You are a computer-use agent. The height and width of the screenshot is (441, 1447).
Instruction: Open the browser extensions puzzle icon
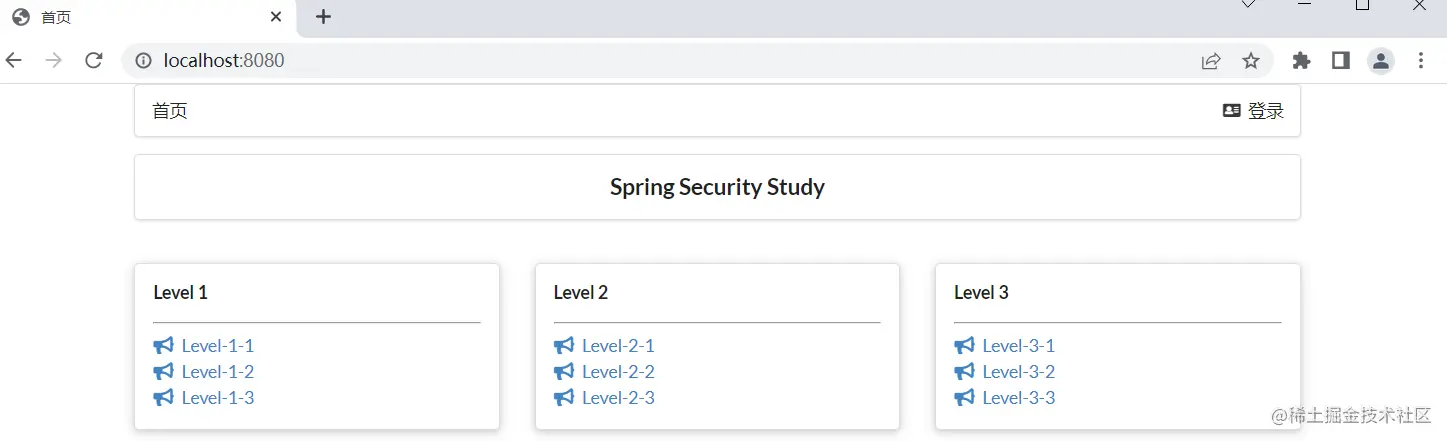pyautogui.click(x=1301, y=61)
